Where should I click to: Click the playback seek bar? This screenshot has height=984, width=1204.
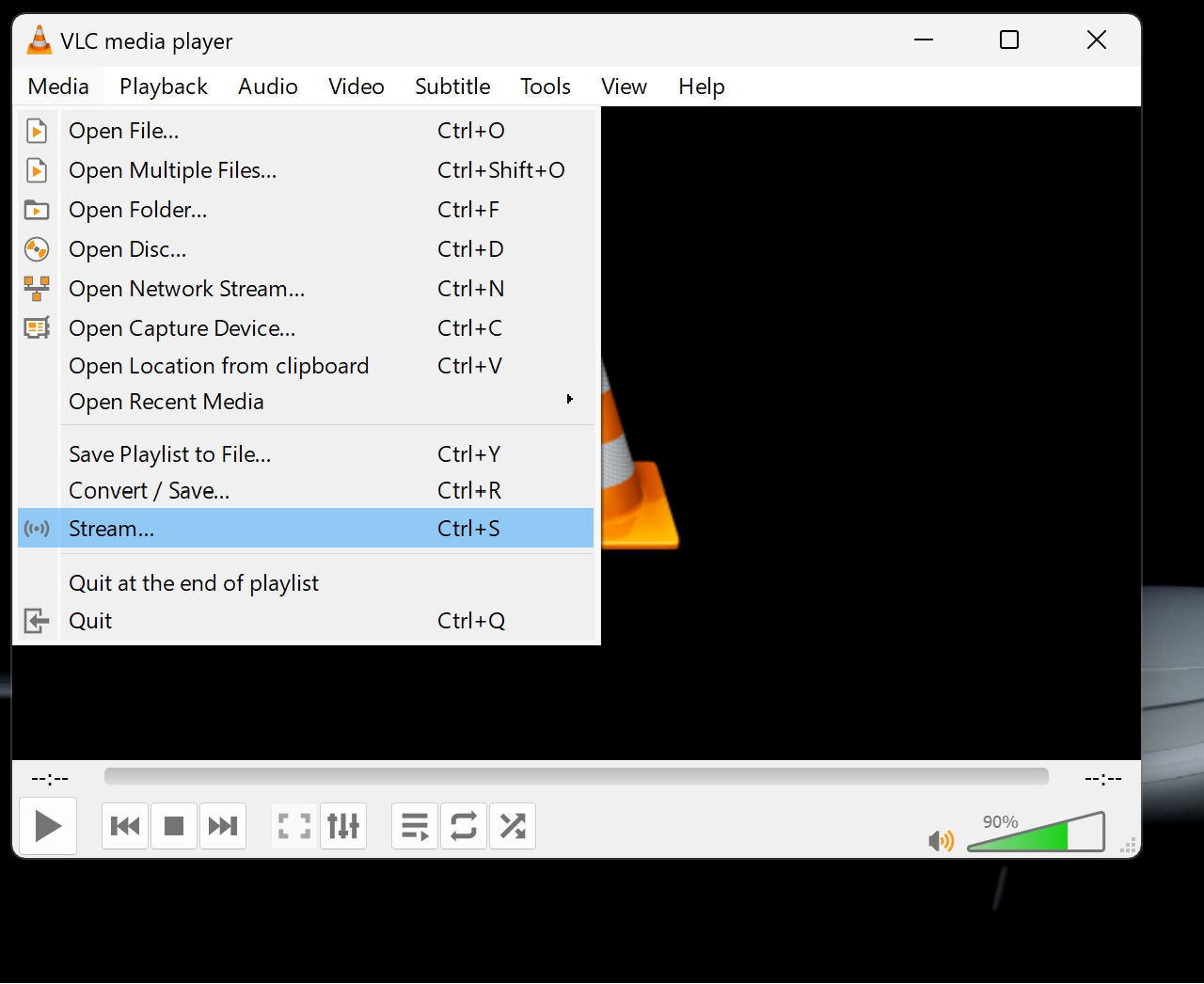[576, 776]
